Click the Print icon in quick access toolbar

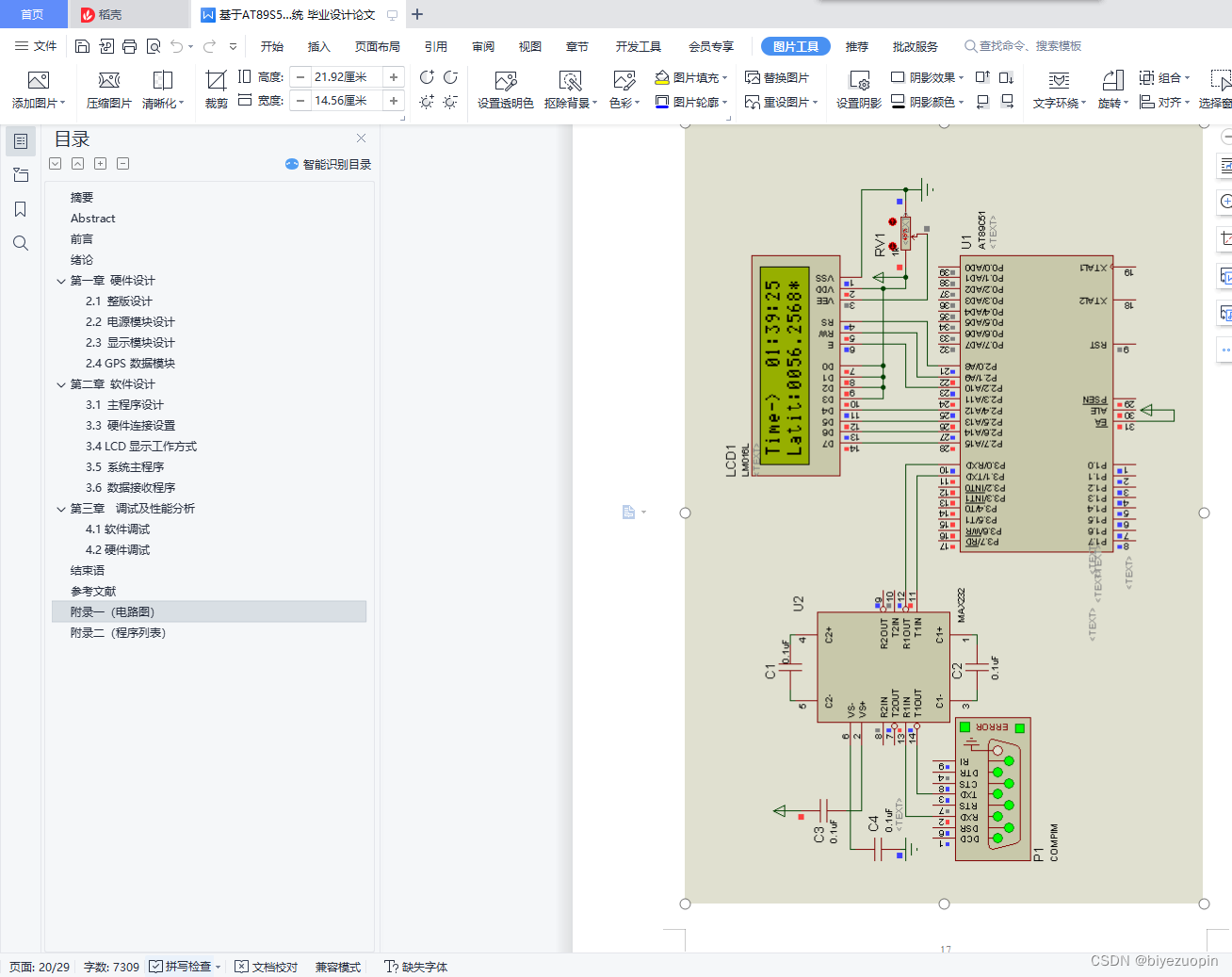pyautogui.click(x=129, y=46)
